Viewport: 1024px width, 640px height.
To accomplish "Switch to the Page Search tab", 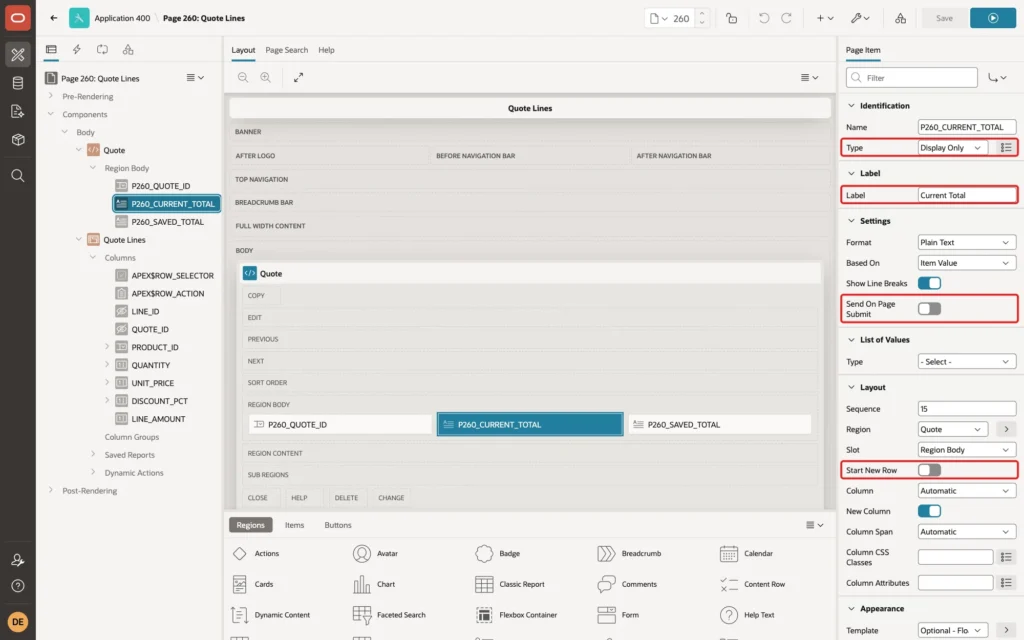I will coord(286,50).
